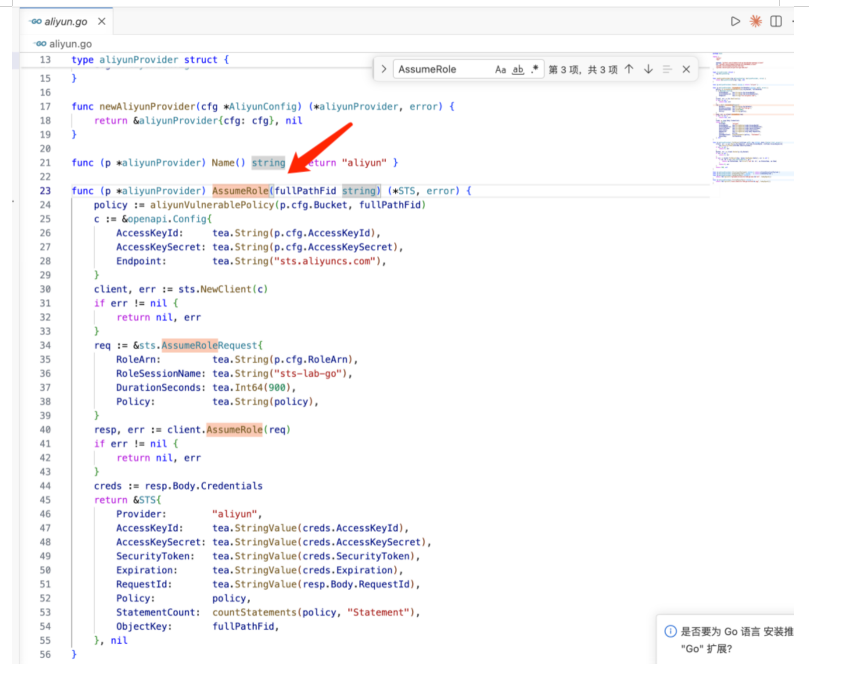Toggle match case (Aa) in find
The width and height of the screenshot is (845, 677).
pos(501,70)
